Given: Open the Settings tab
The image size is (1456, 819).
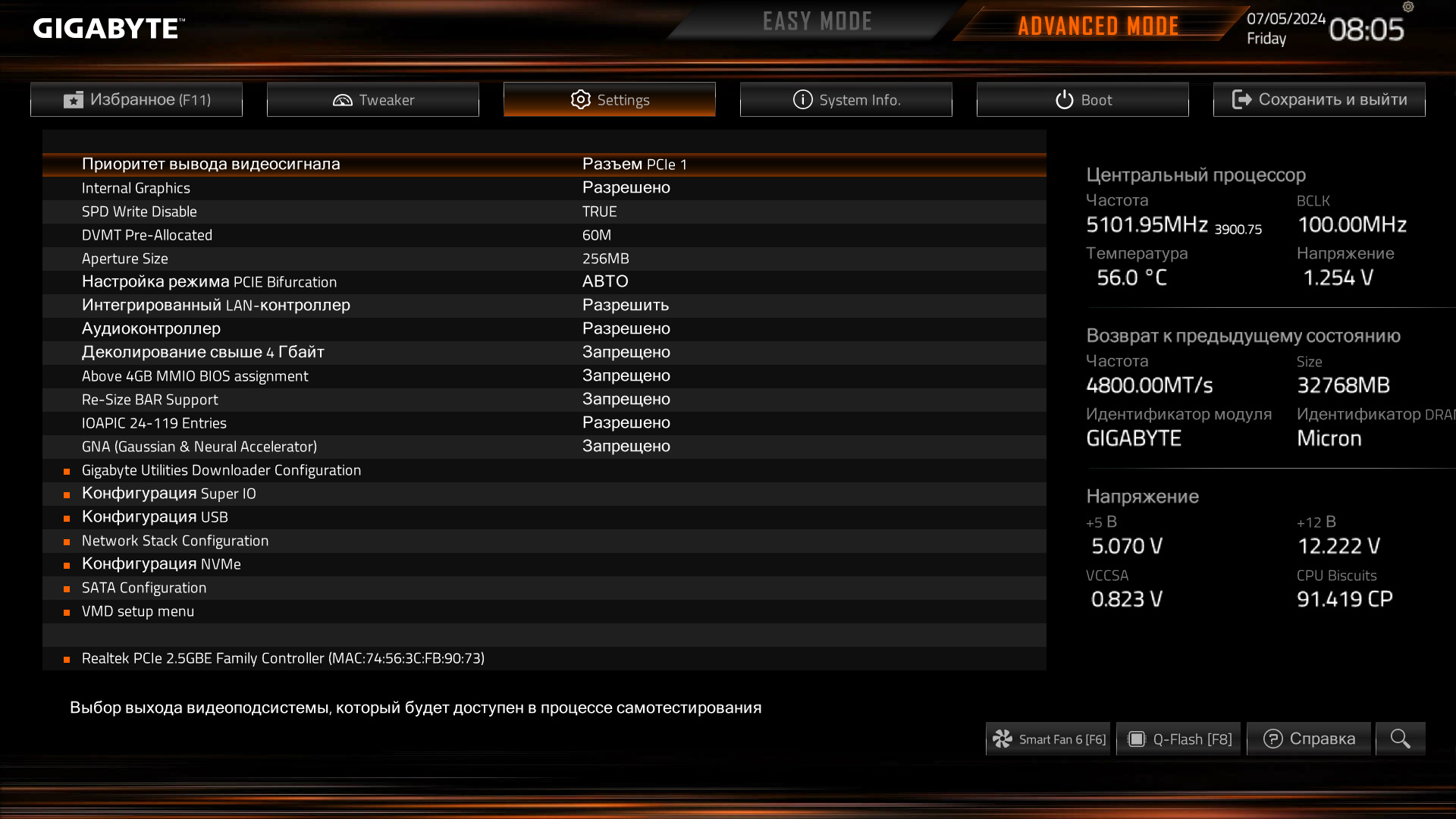Looking at the screenshot, I should 610,99.
